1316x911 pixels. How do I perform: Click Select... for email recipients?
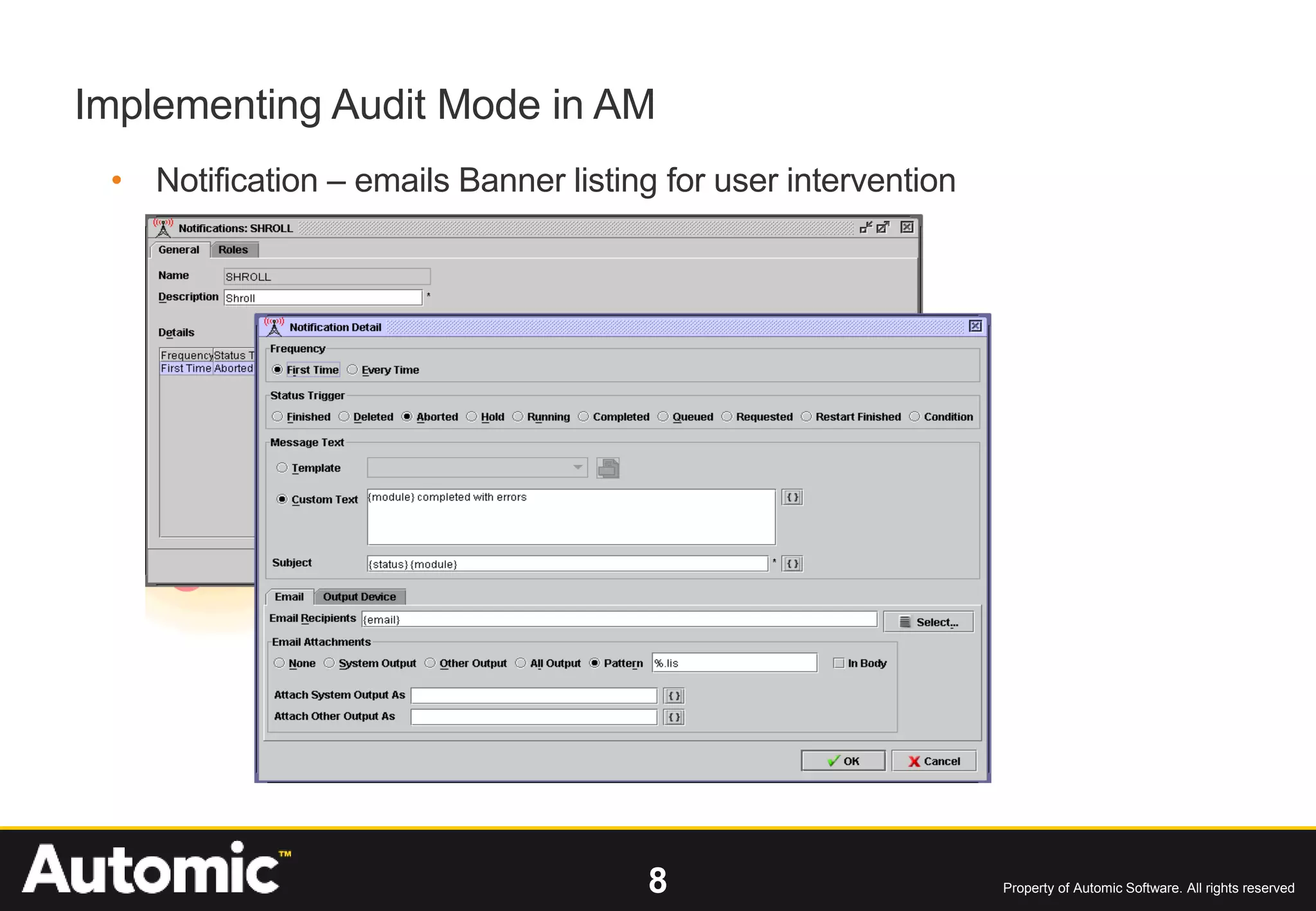pos(929,622)
